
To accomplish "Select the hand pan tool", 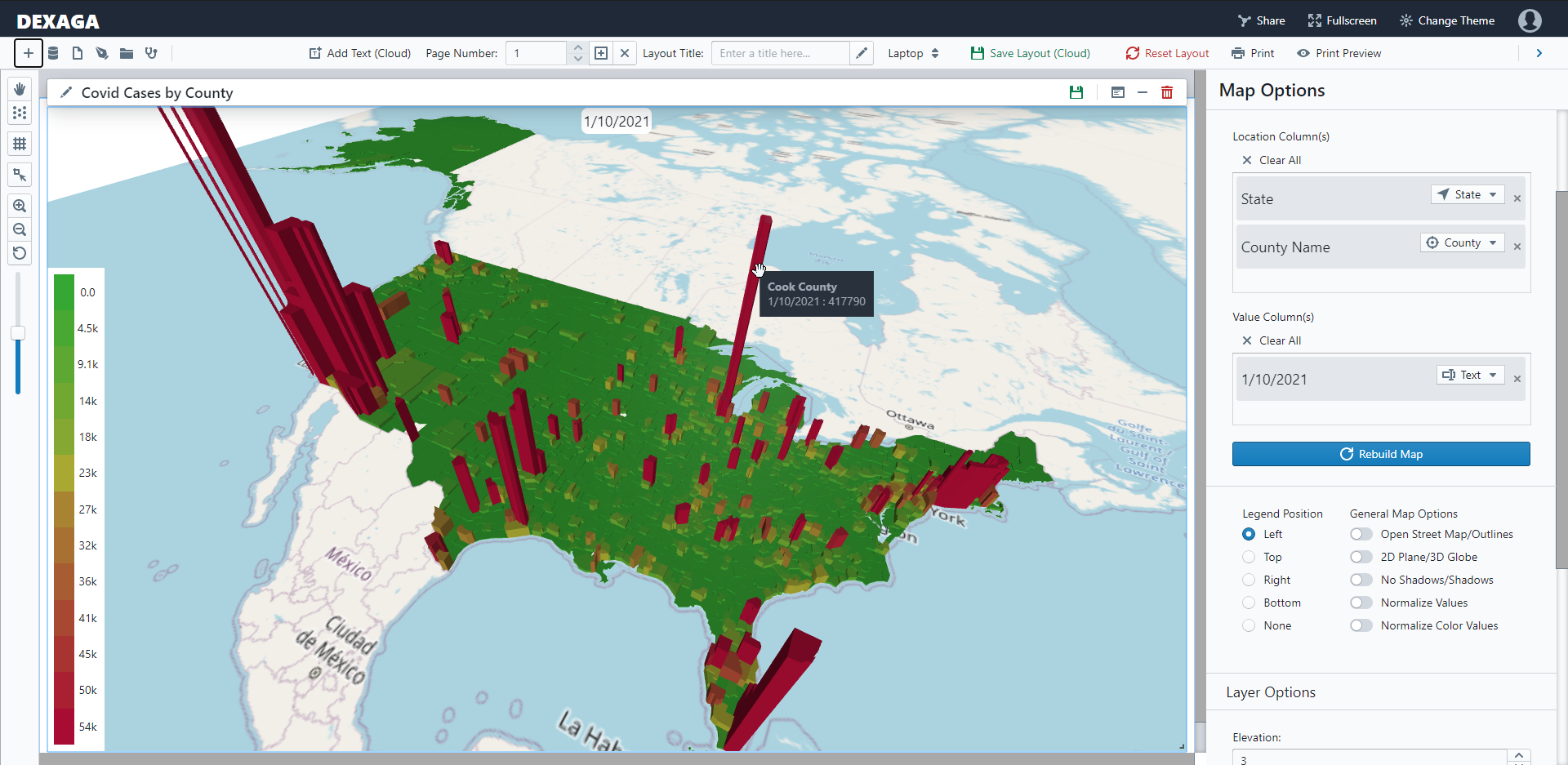I will 20,89.
